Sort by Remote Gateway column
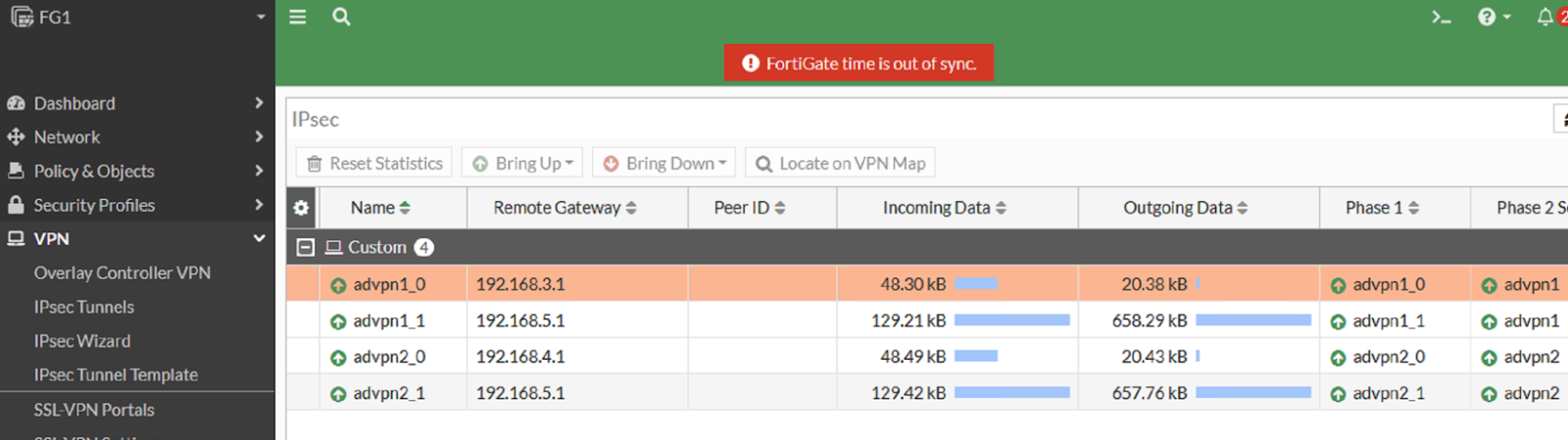This screenshot has width=1568, height=440. [565, 208]
